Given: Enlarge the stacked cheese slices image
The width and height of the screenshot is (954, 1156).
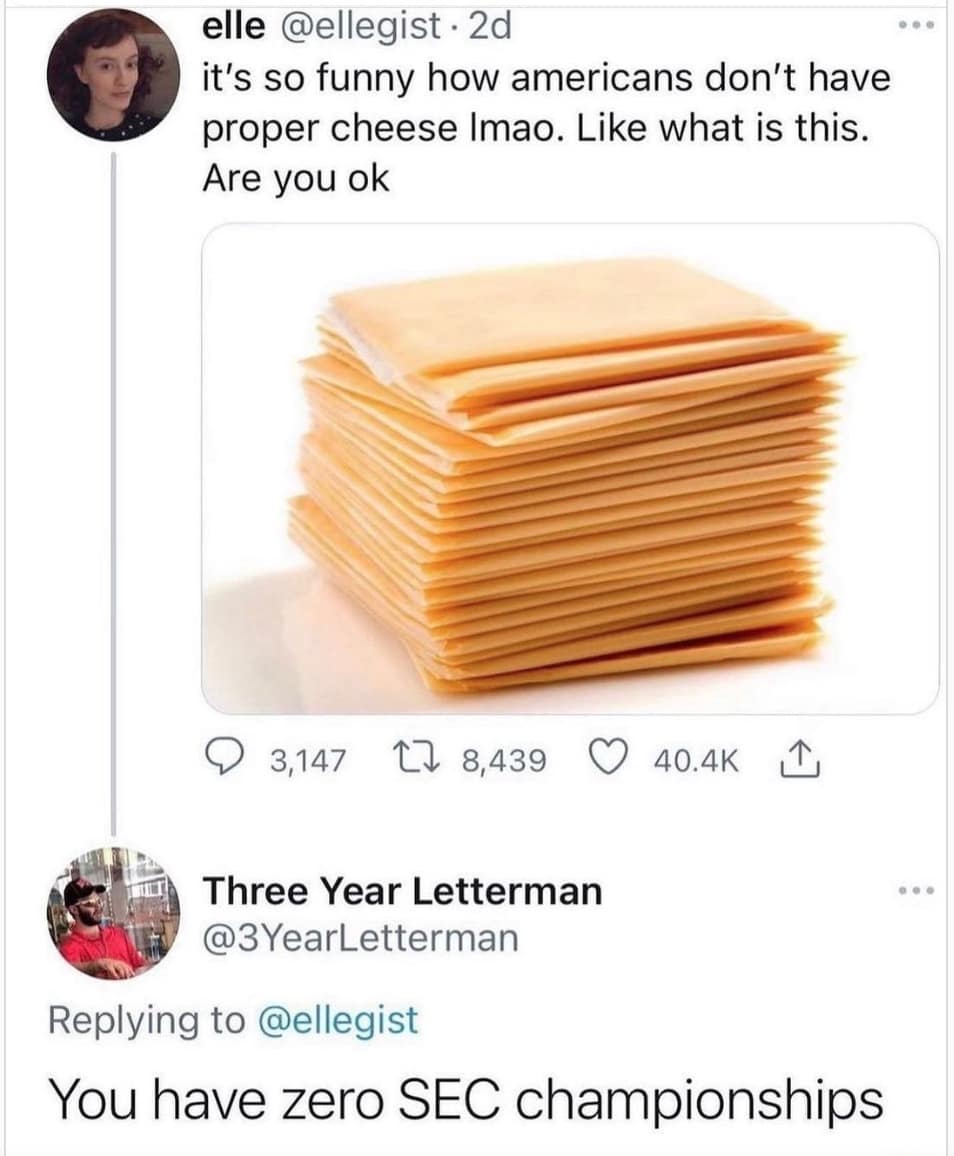Looking at the screenshot, I should [x=570, y=468].
